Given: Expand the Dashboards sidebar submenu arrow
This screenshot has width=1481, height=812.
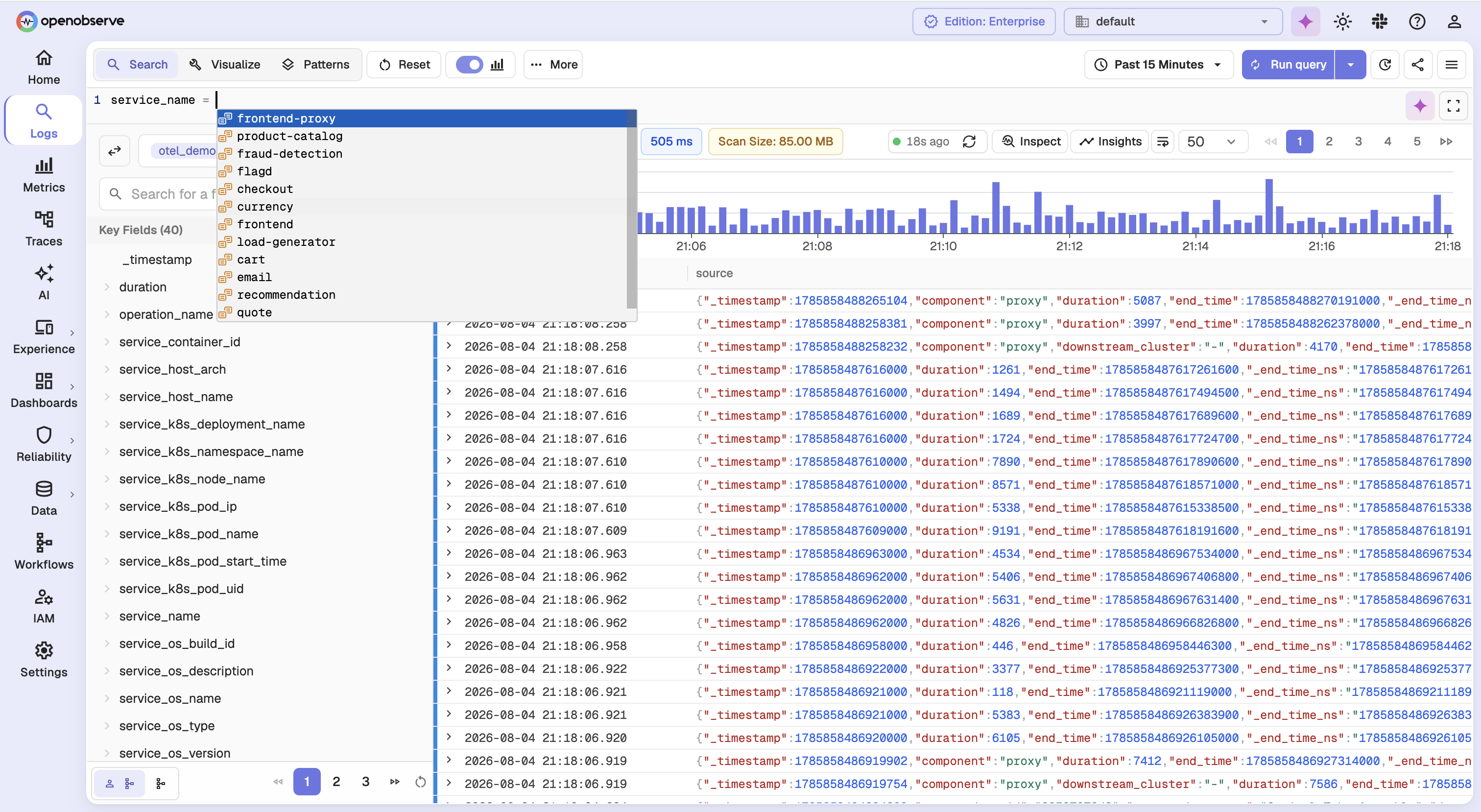Looking at the screenshot, I should click(72, 386).
